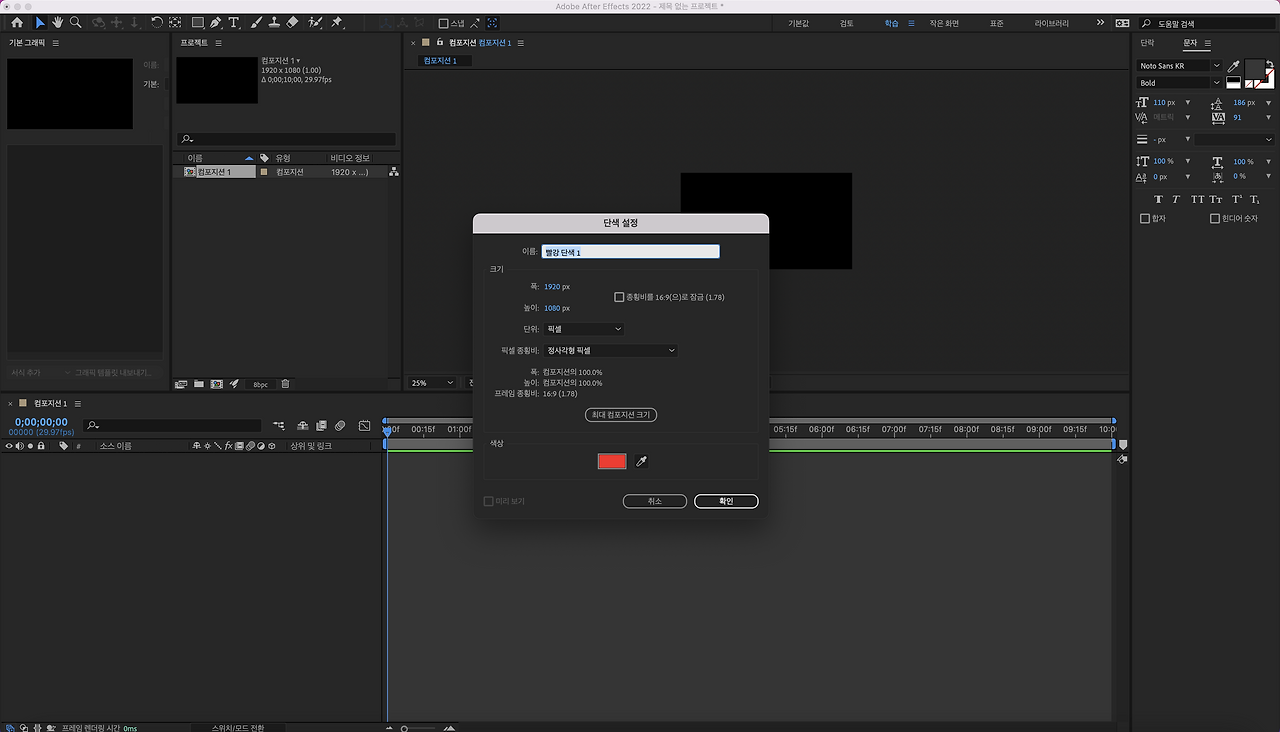Switch to the 작은 화면 workspace
1280x732 pixels.
click(x=944, y=23)
